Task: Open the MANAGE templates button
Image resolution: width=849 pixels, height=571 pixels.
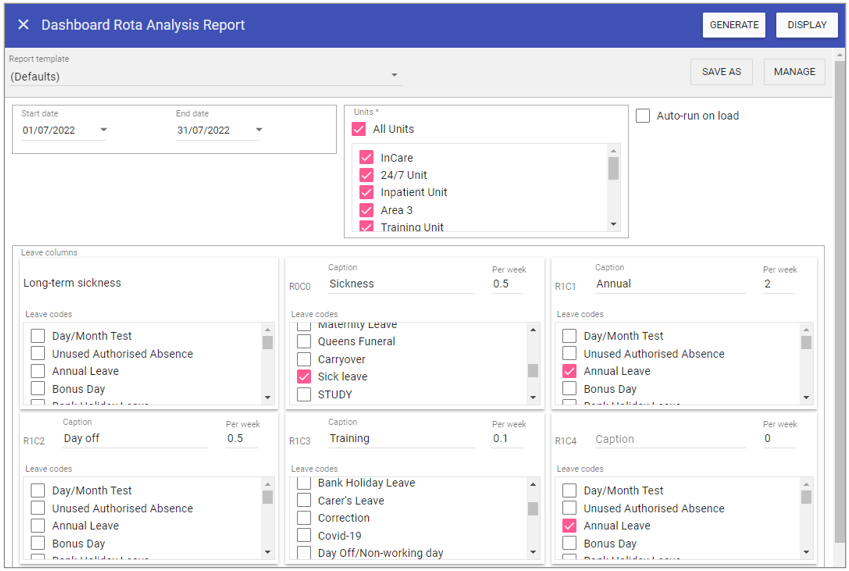Action: click(794, 72)
